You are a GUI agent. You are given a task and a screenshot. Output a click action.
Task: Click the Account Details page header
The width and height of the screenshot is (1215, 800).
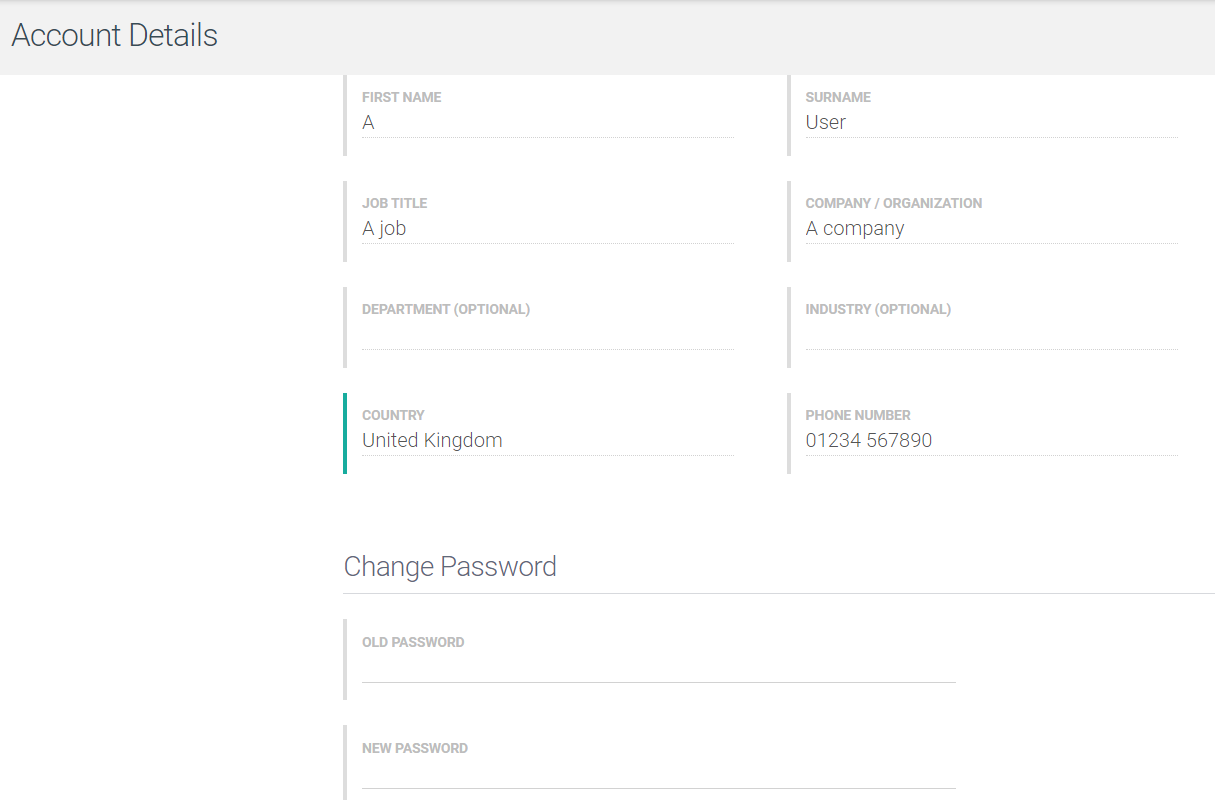114,35
